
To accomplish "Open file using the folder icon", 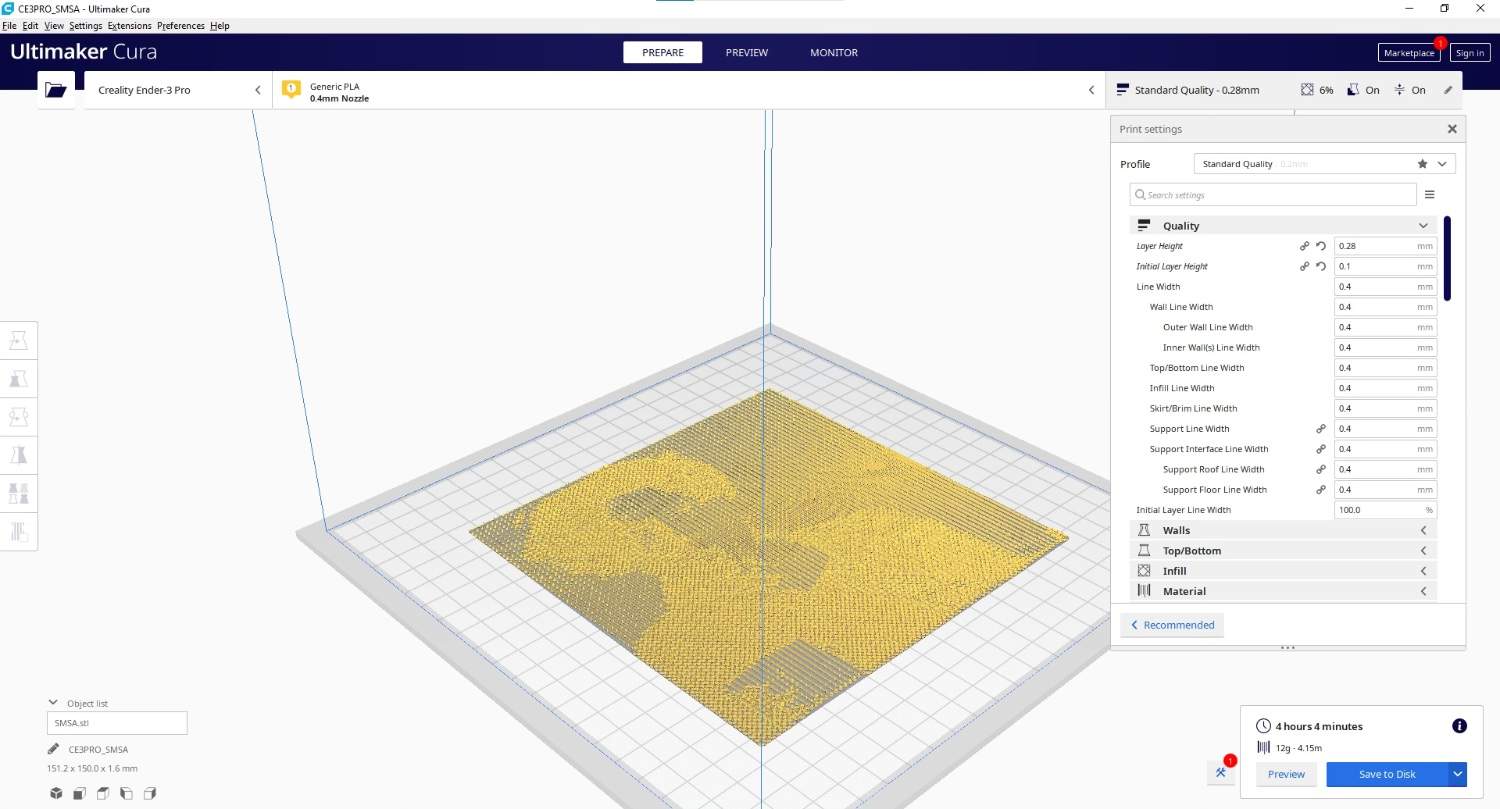I will (56, 90).
